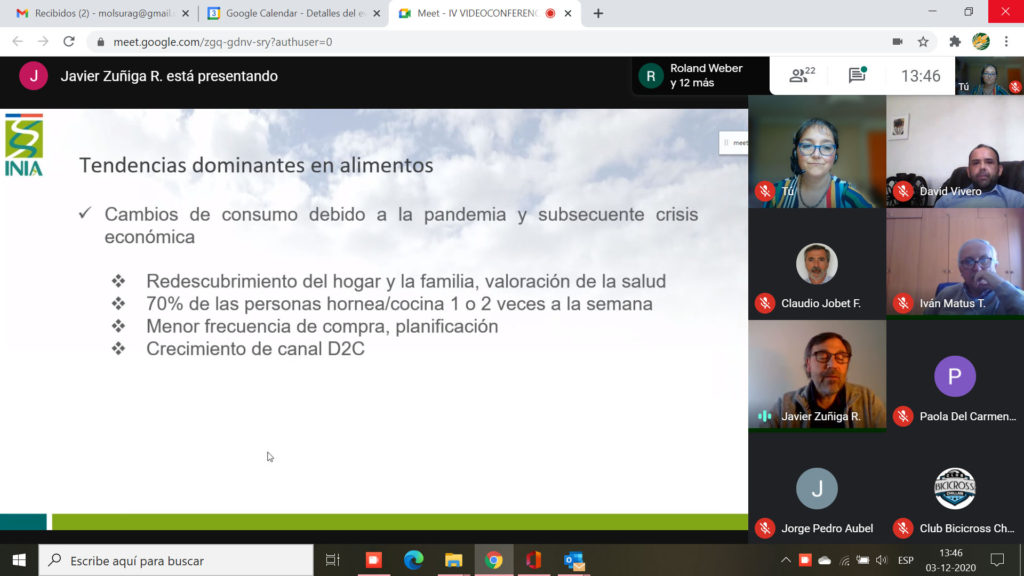
Task: Bookmark this page with the star icon
Action: (923, 42)
